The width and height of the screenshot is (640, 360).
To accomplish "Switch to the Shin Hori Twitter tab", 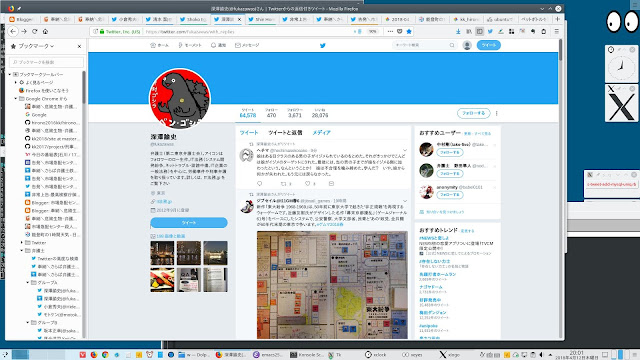I will coord(261,19).
